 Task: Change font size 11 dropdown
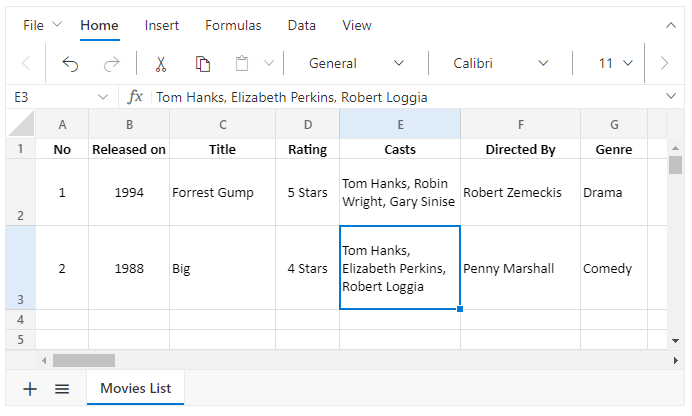615,63
